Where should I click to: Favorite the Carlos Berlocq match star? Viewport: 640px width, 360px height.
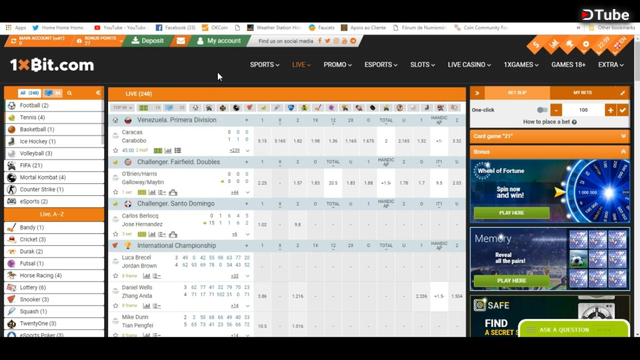(x=116, y=234)
